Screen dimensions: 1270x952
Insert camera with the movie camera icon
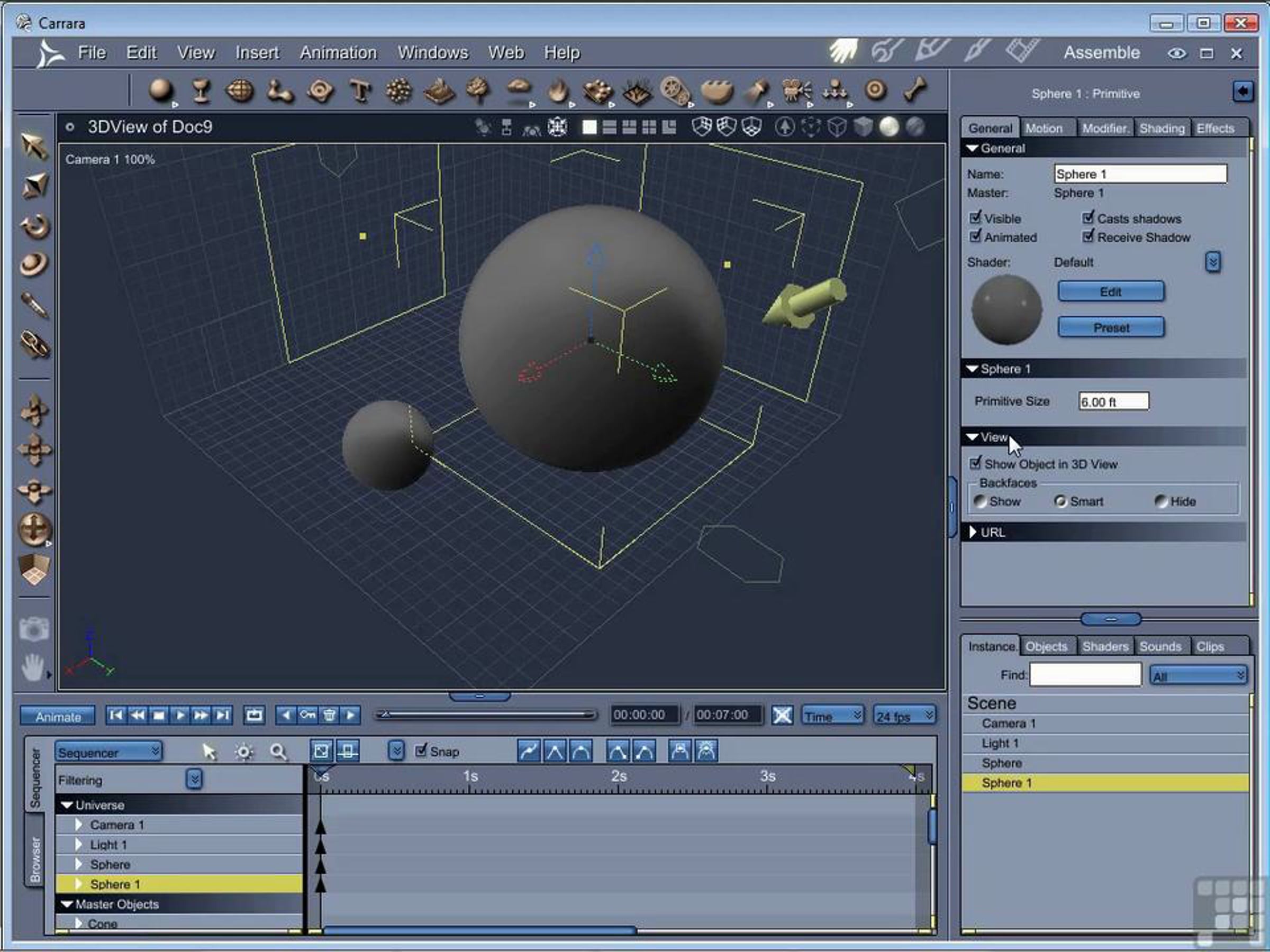pyautogui.click(x=796, y=90)
